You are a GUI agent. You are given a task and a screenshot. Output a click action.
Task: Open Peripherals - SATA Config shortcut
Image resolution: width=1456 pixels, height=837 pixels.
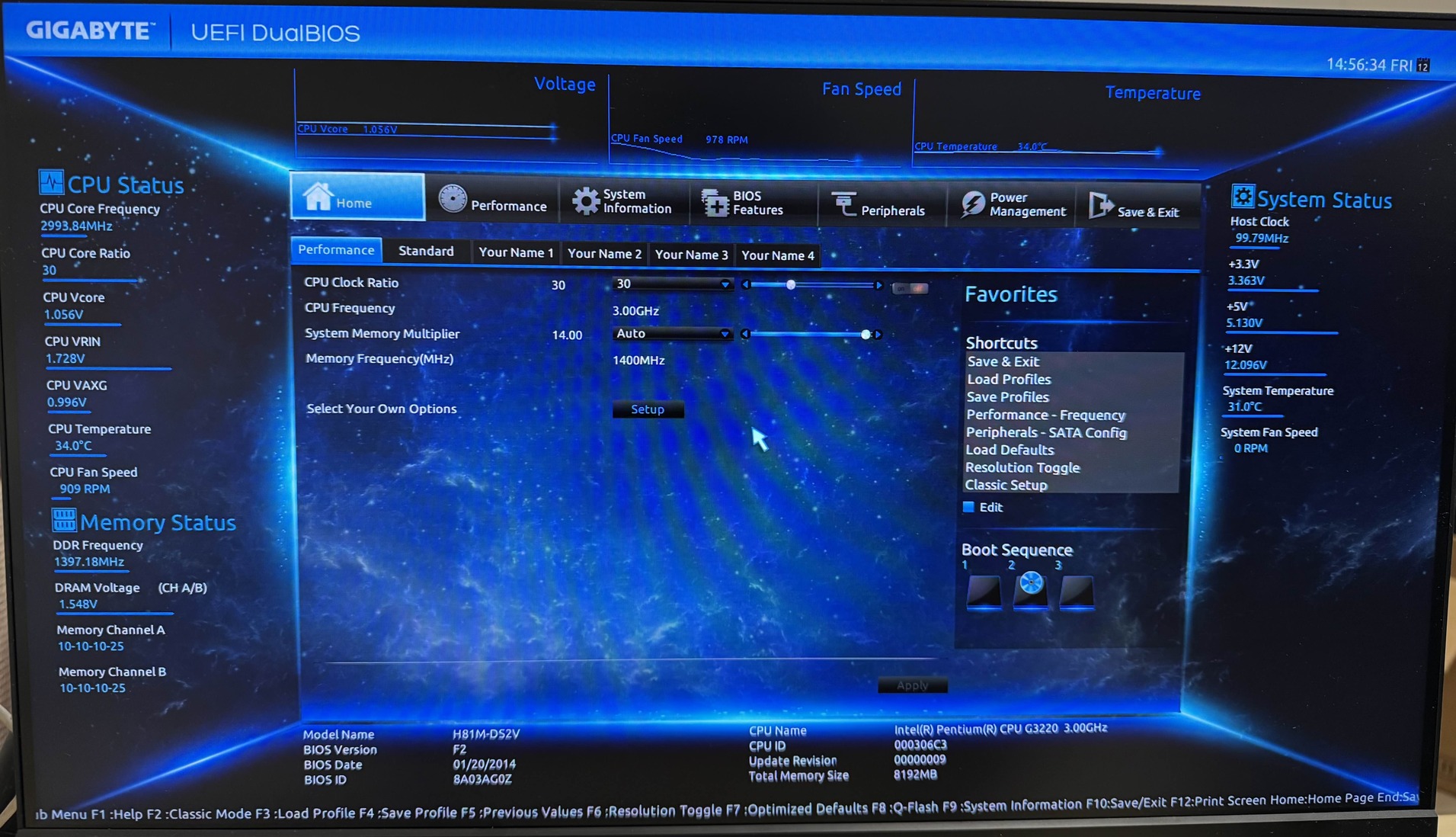[x=1046, y=432]
